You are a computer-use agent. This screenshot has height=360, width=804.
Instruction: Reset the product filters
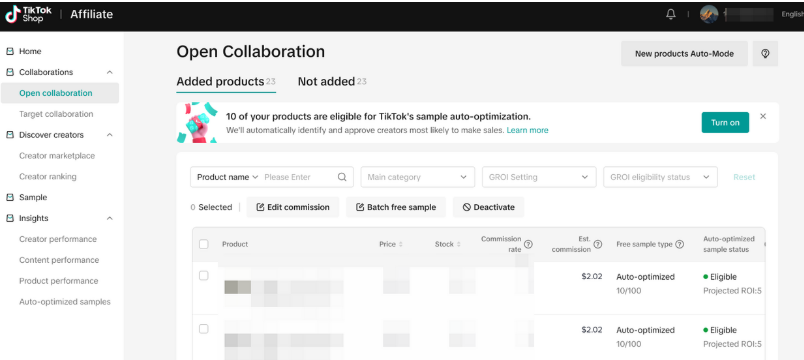point(744,177)
